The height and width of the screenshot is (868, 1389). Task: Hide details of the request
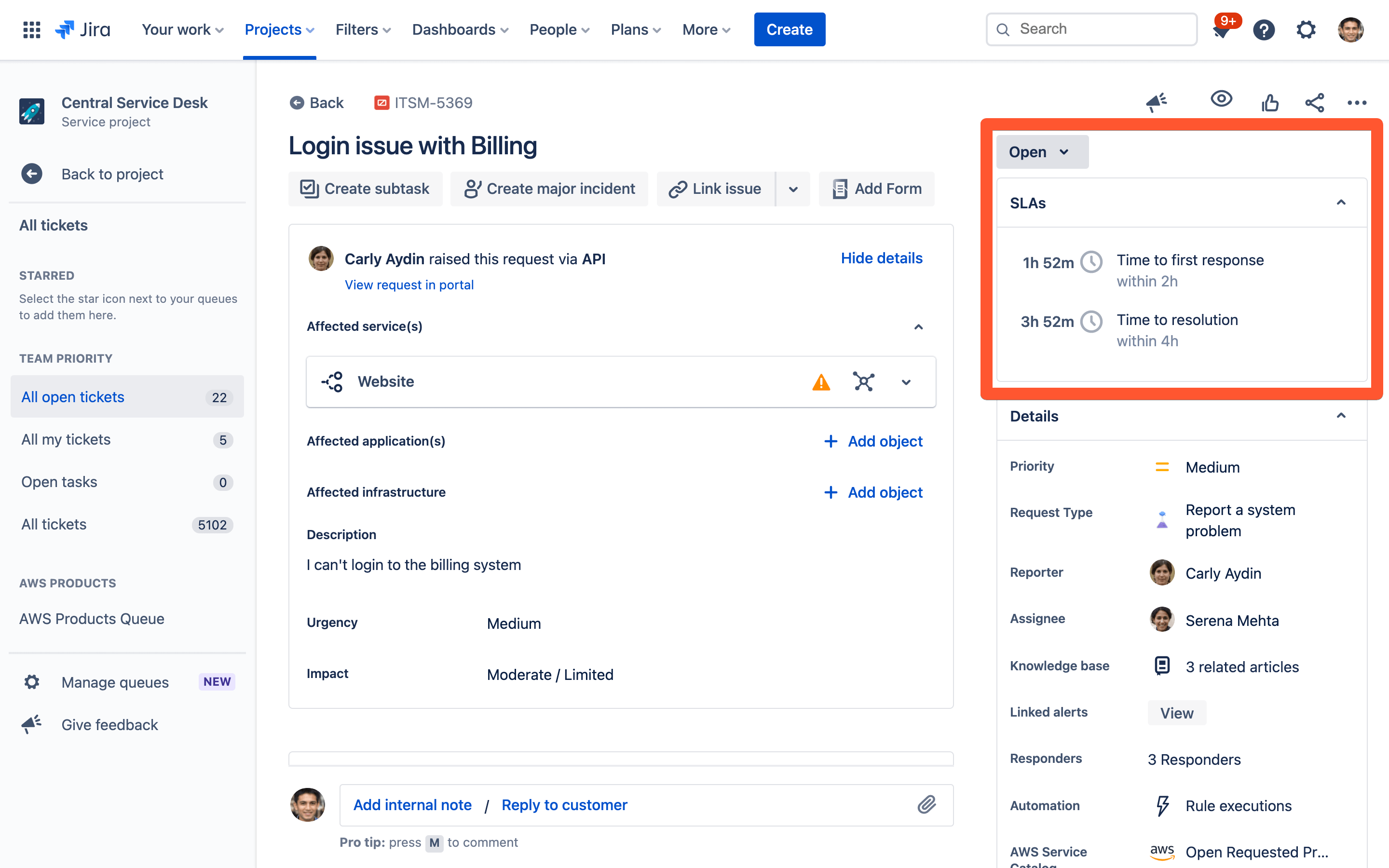pos(881,258)
